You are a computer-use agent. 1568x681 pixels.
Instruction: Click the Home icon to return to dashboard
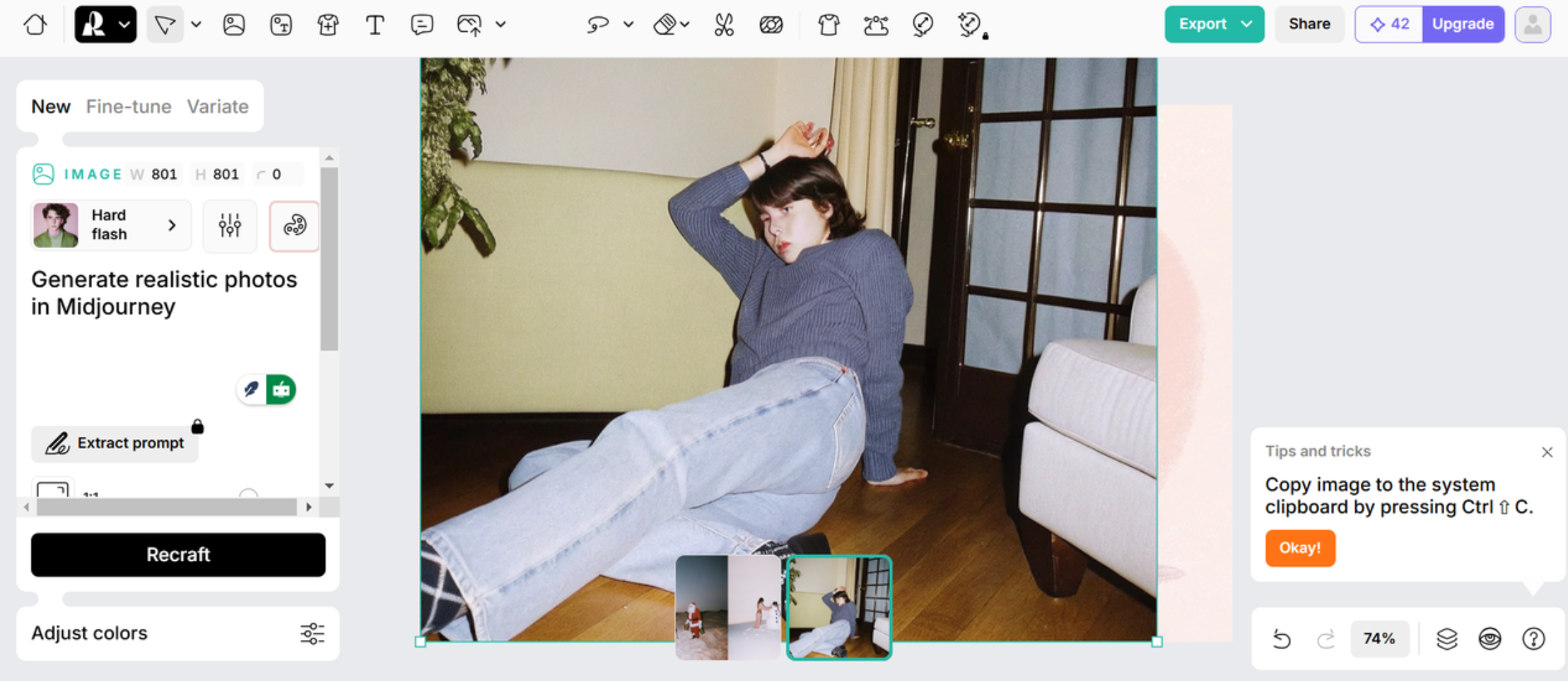click(x=34, y=25)
